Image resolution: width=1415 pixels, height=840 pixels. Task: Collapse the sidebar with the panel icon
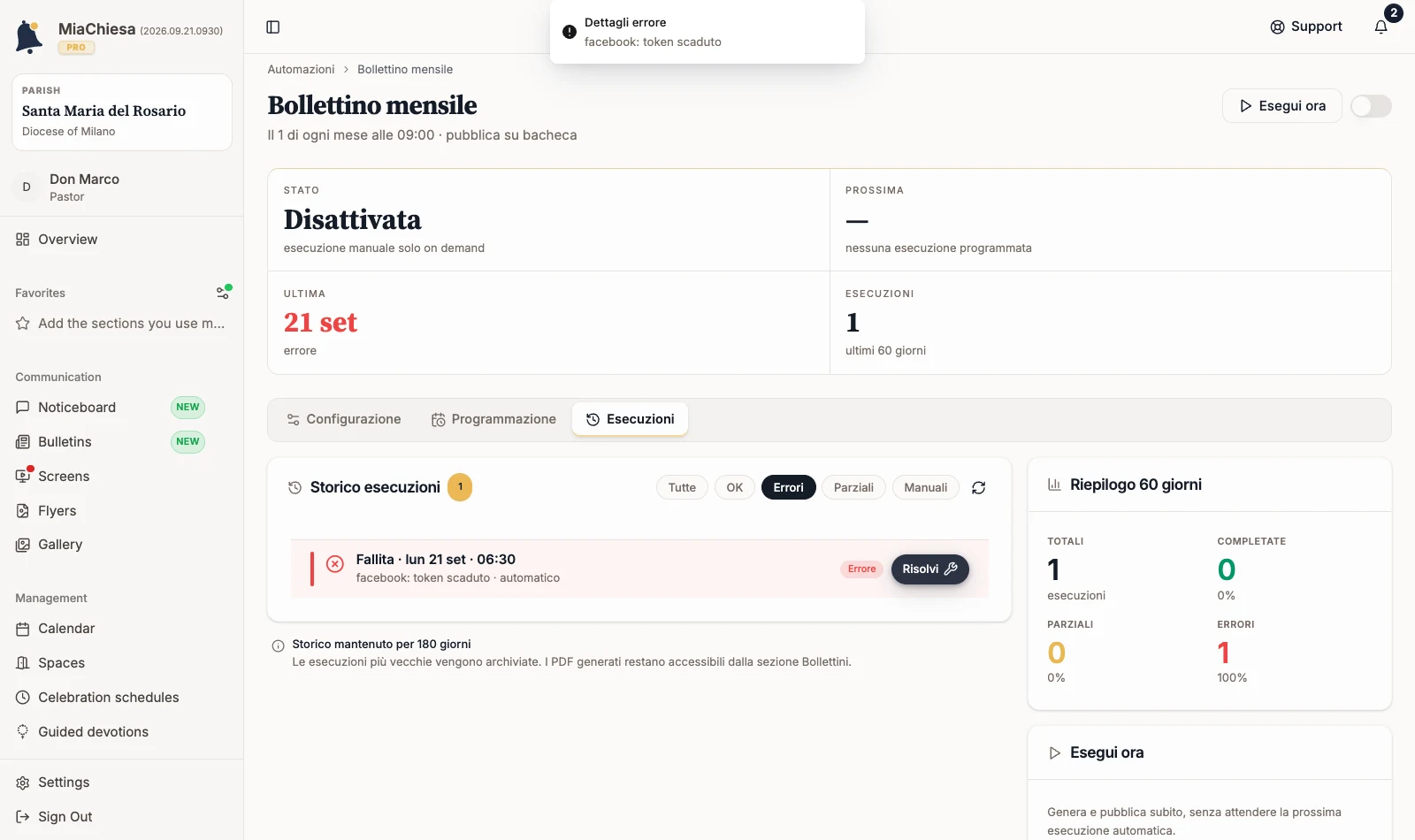[273, 27]
